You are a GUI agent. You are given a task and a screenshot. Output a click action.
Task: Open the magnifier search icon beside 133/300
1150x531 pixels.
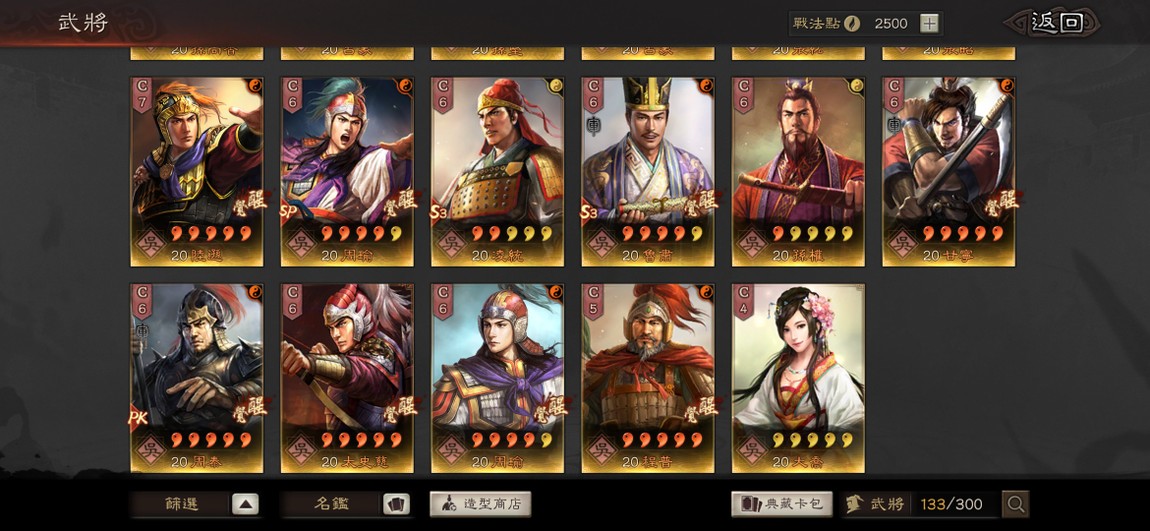(x=1016, y=504)
